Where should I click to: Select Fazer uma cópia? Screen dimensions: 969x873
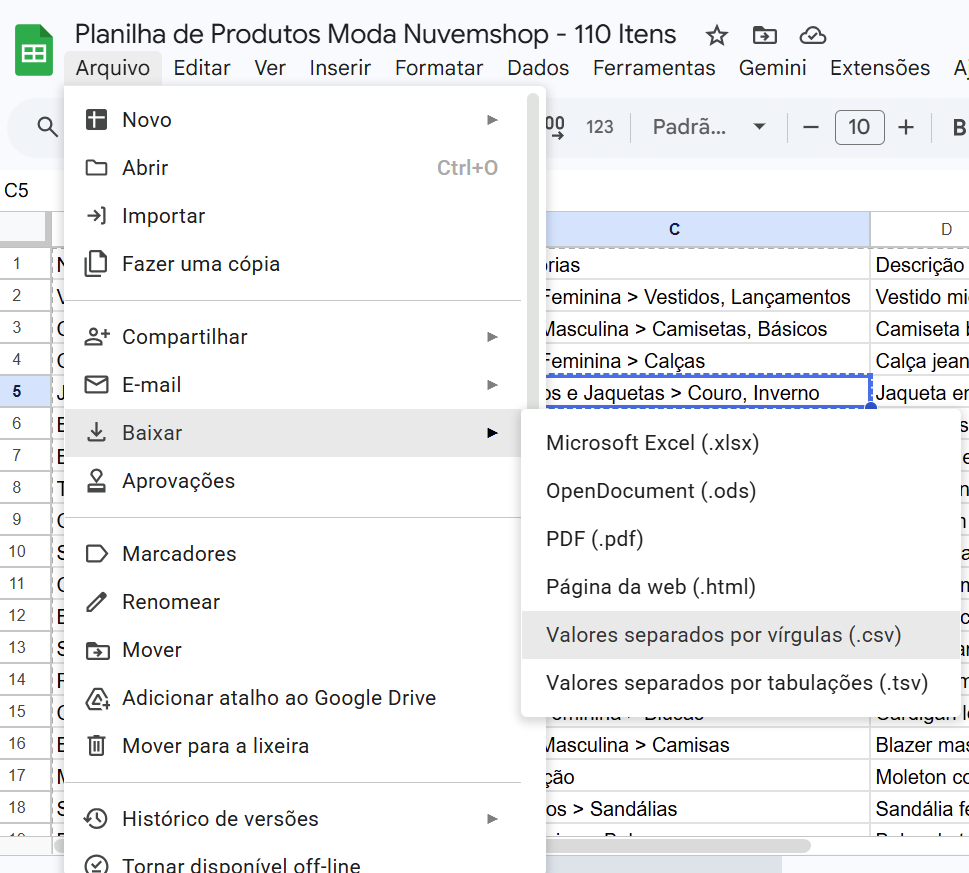(293, 264)
